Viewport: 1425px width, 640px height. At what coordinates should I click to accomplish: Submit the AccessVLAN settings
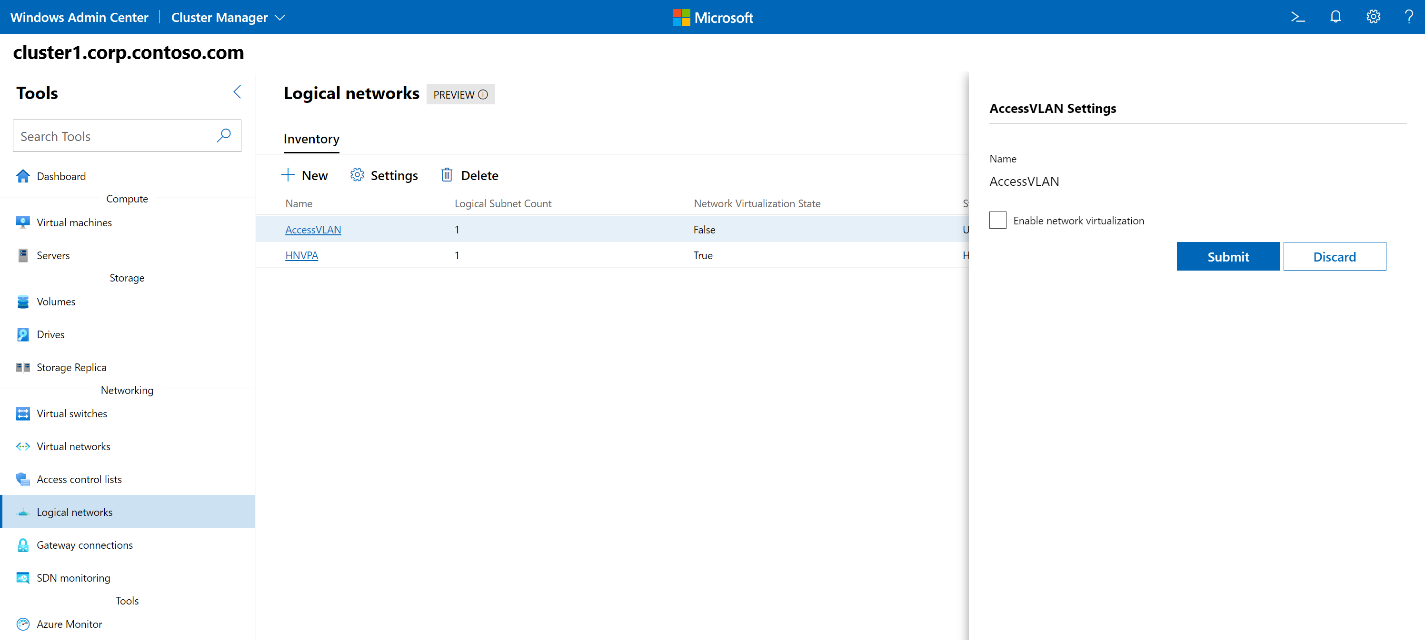tap(1227, 256)
